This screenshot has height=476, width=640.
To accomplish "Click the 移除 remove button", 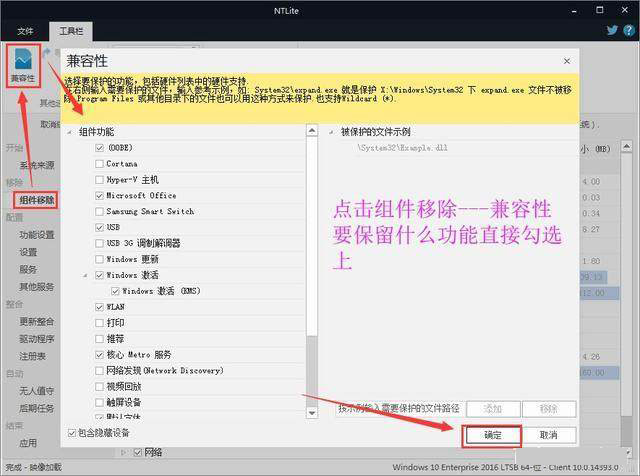I will click(549, 409).
